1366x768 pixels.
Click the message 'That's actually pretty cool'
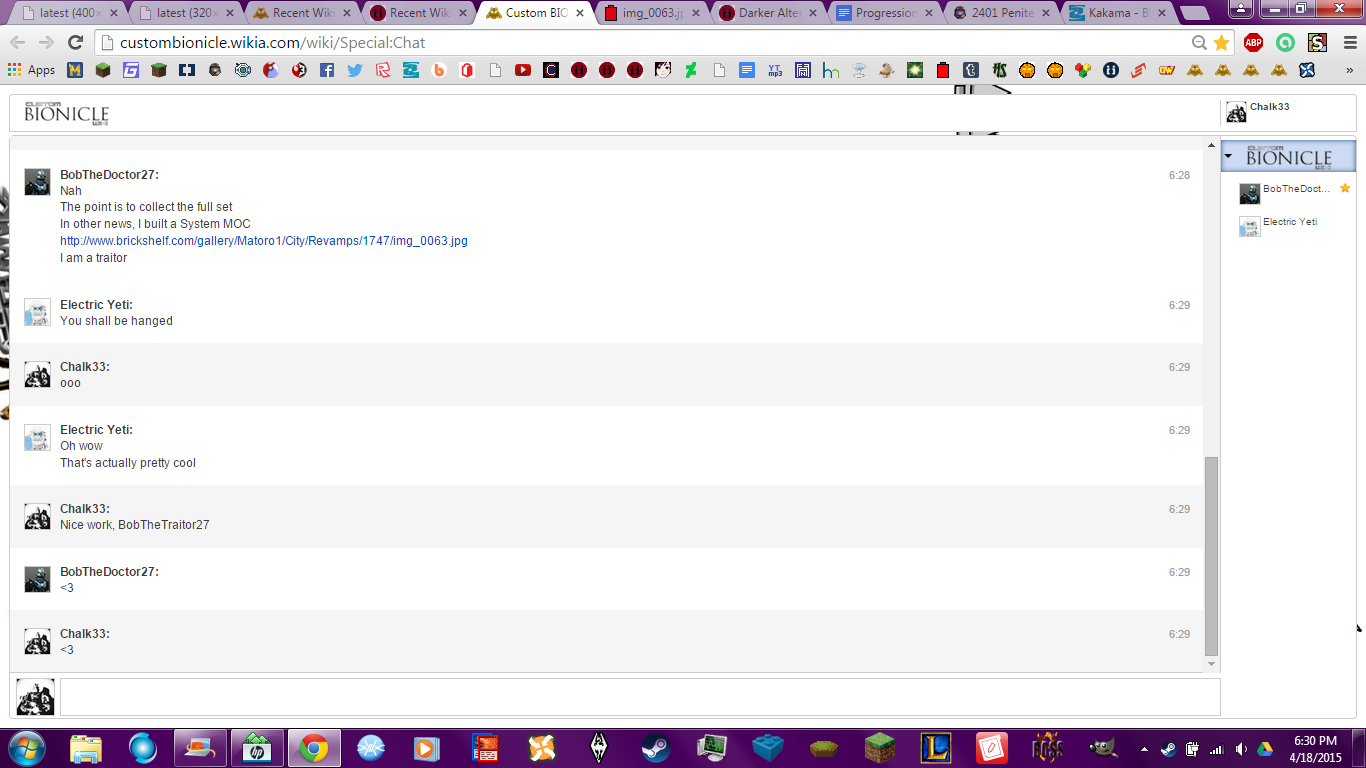pos(128,463)
